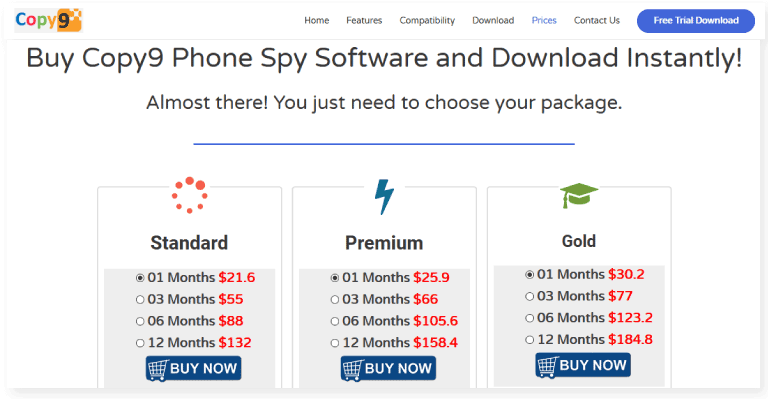This screenshot has height=399, width=768.
Task: Buy Now under the Gold package
Action: point(583,365)
